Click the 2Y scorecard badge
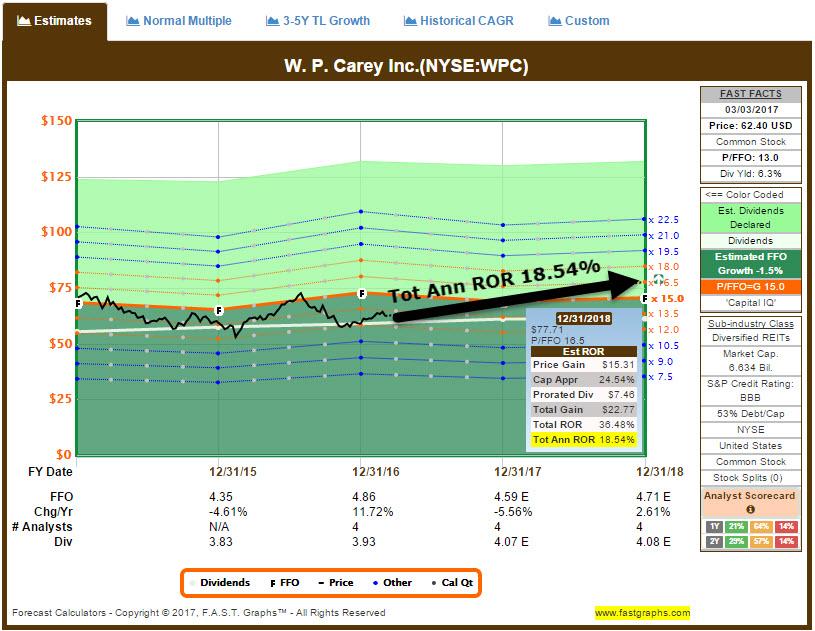Screen dimensions: 815x631 pyautogui.click(x=715, y=541)
